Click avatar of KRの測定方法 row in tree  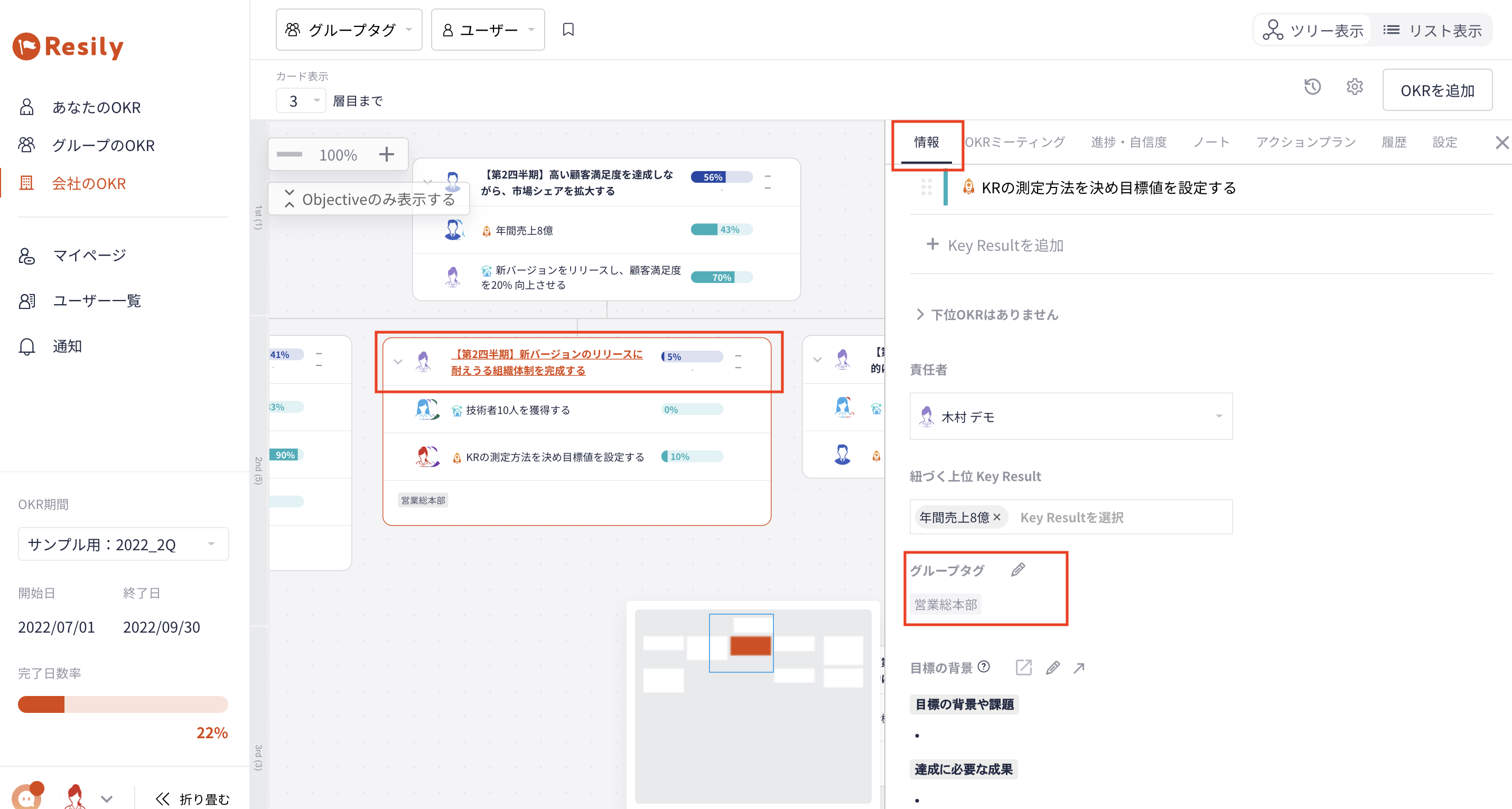coord(427,456)
